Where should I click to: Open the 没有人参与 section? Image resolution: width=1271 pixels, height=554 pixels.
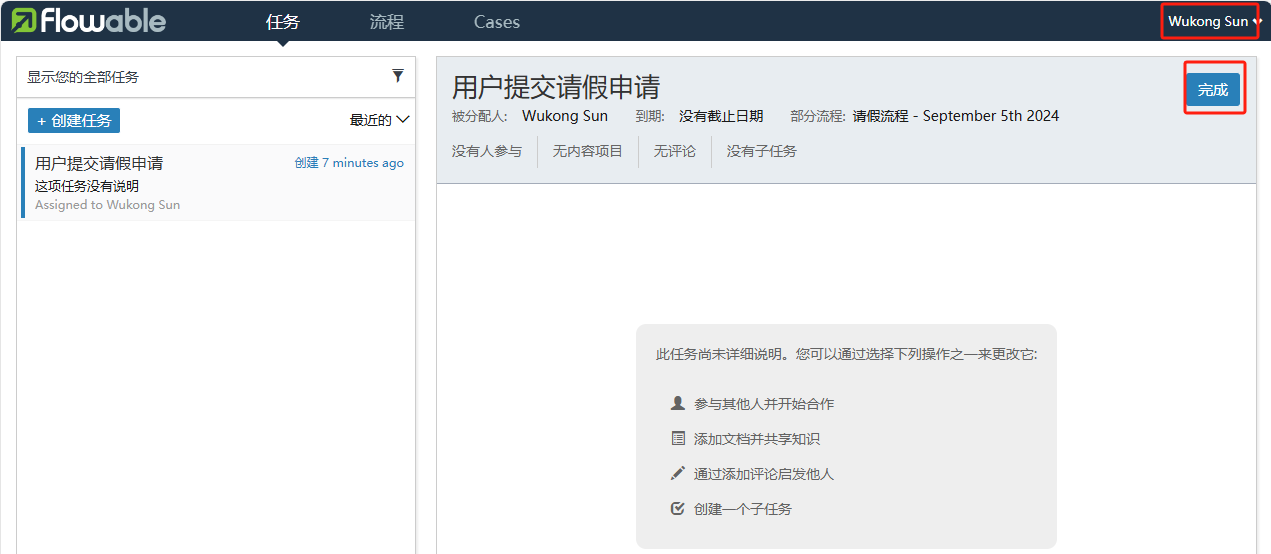click(487, 152)
